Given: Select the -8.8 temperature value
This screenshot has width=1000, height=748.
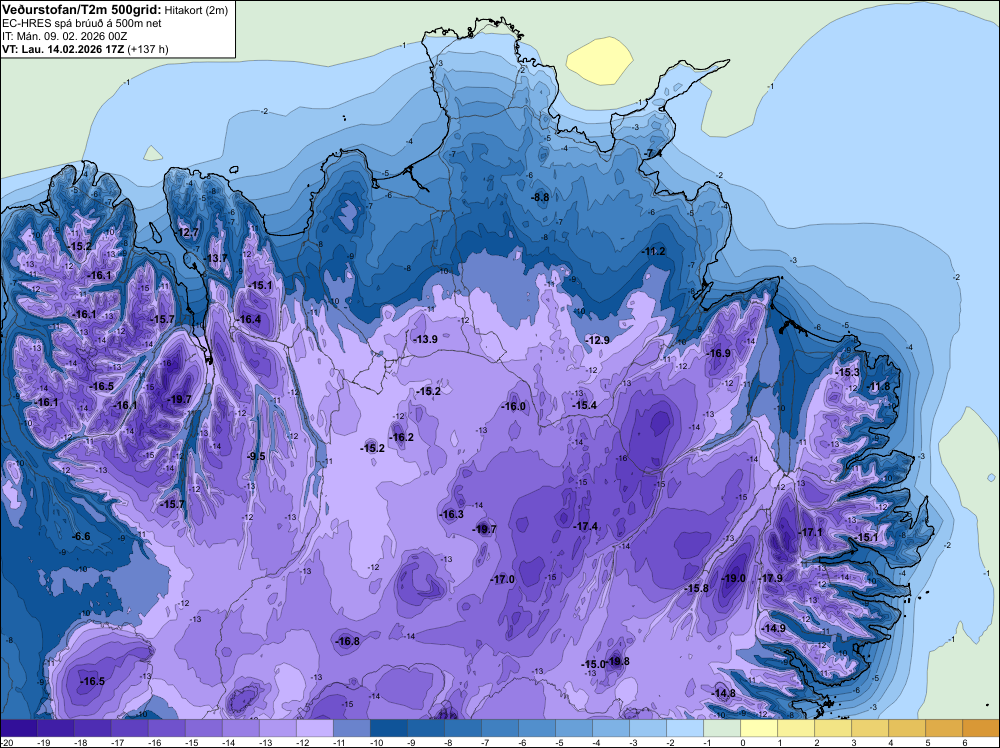Looking at the screenshot, I should (x=540, y=197).
